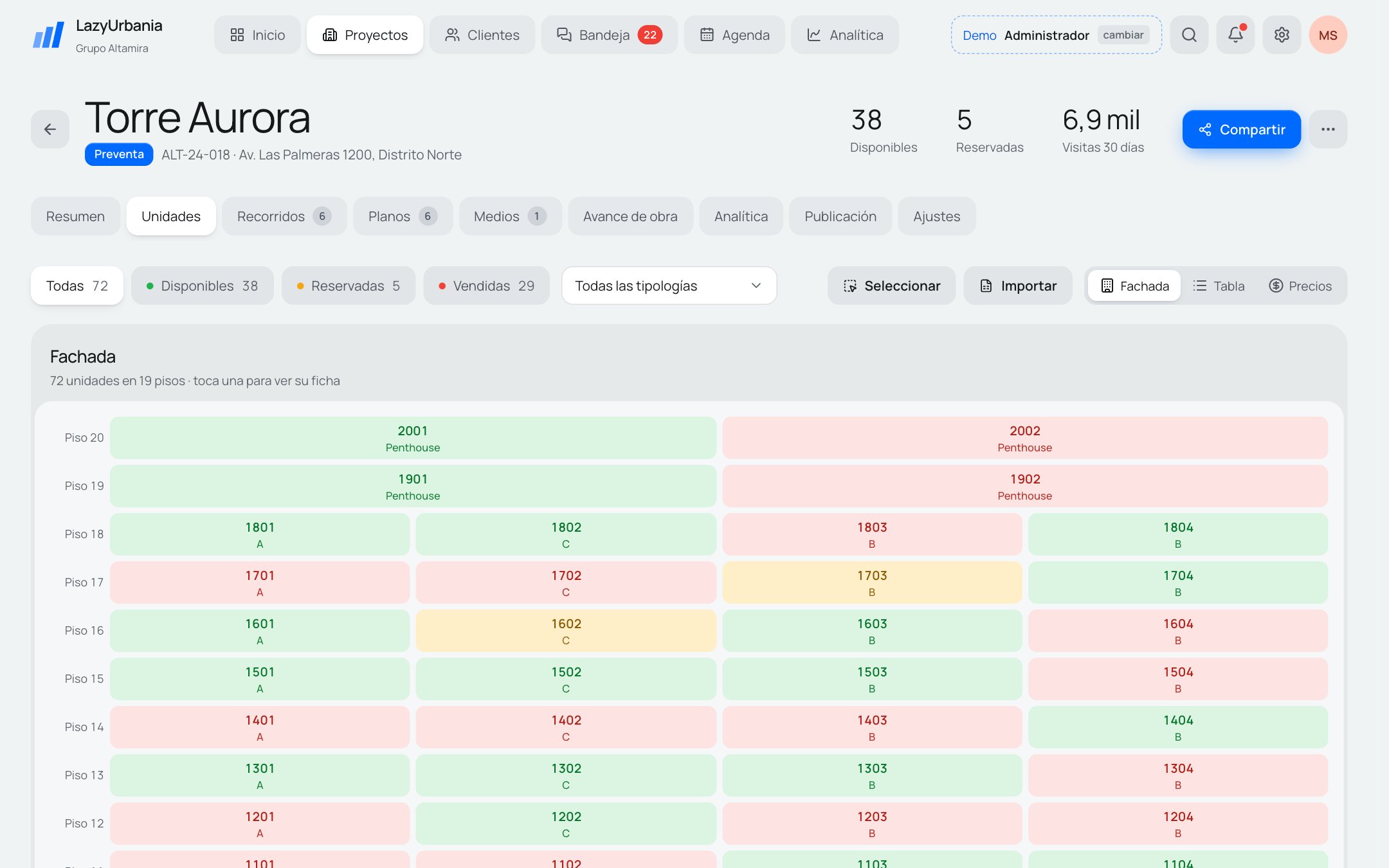The height and width of the screenshot is (868, 1389).
Task: Click the Importar button
Action: (1018, 285)
